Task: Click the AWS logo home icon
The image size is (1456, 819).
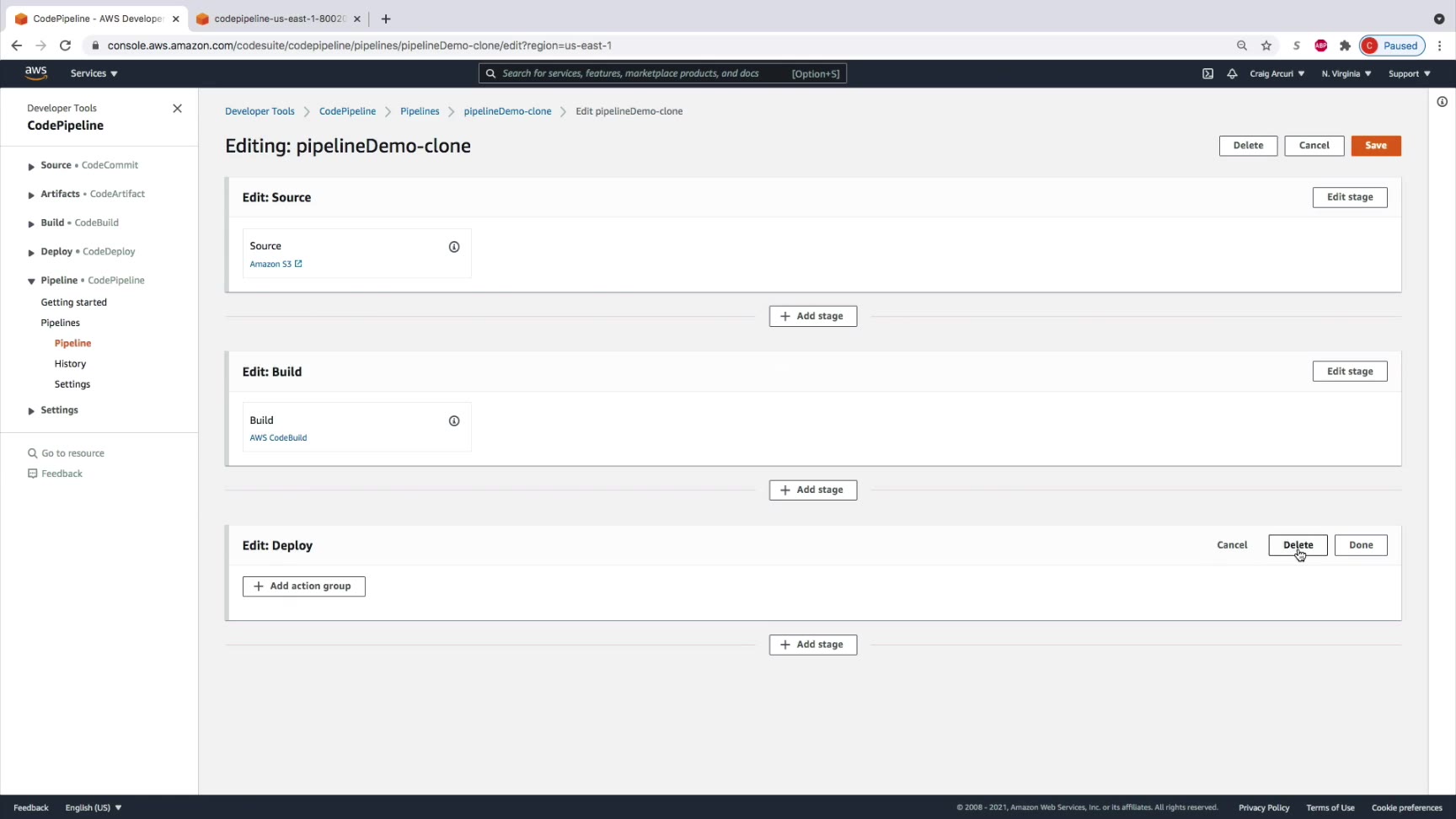Action: (x=35, y=72)
